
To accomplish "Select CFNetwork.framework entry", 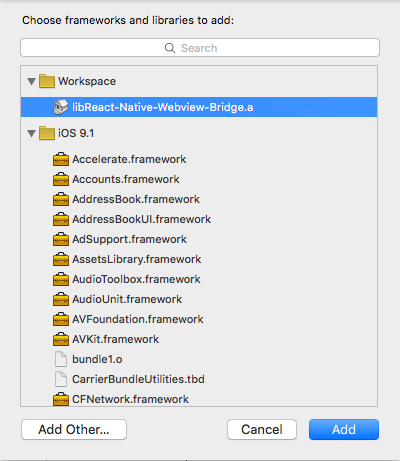I will (x=199, y=399).
